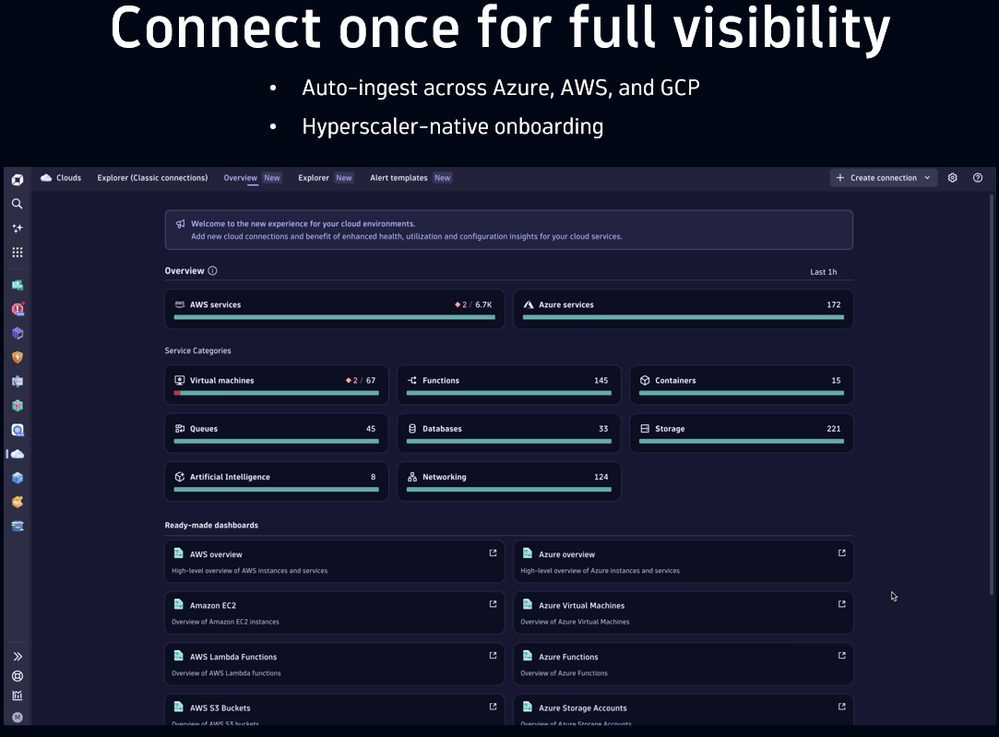Open the Functions category card
The height and width of the screenshot is (737, 999).
pos(509,385)
